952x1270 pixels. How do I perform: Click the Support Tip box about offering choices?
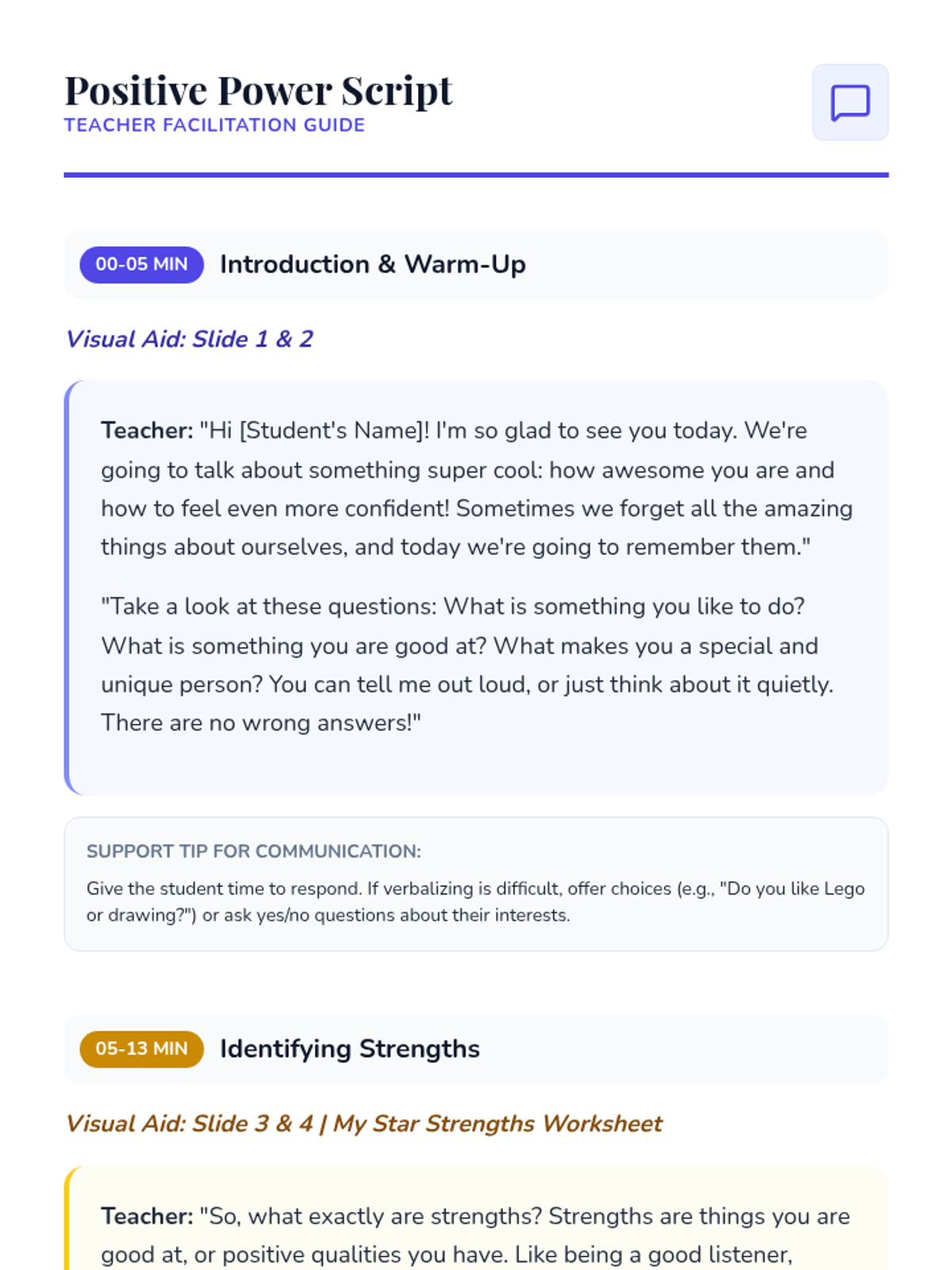[x=476, y=884]
